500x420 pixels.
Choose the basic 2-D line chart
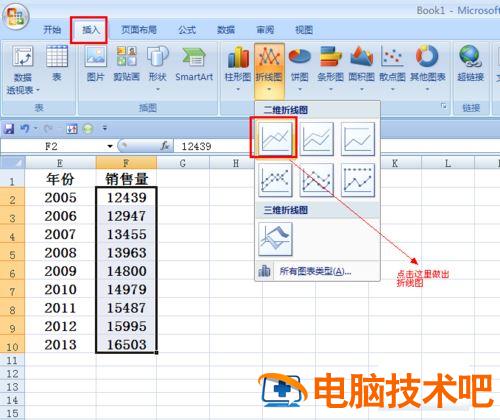[x=275, y=139]
